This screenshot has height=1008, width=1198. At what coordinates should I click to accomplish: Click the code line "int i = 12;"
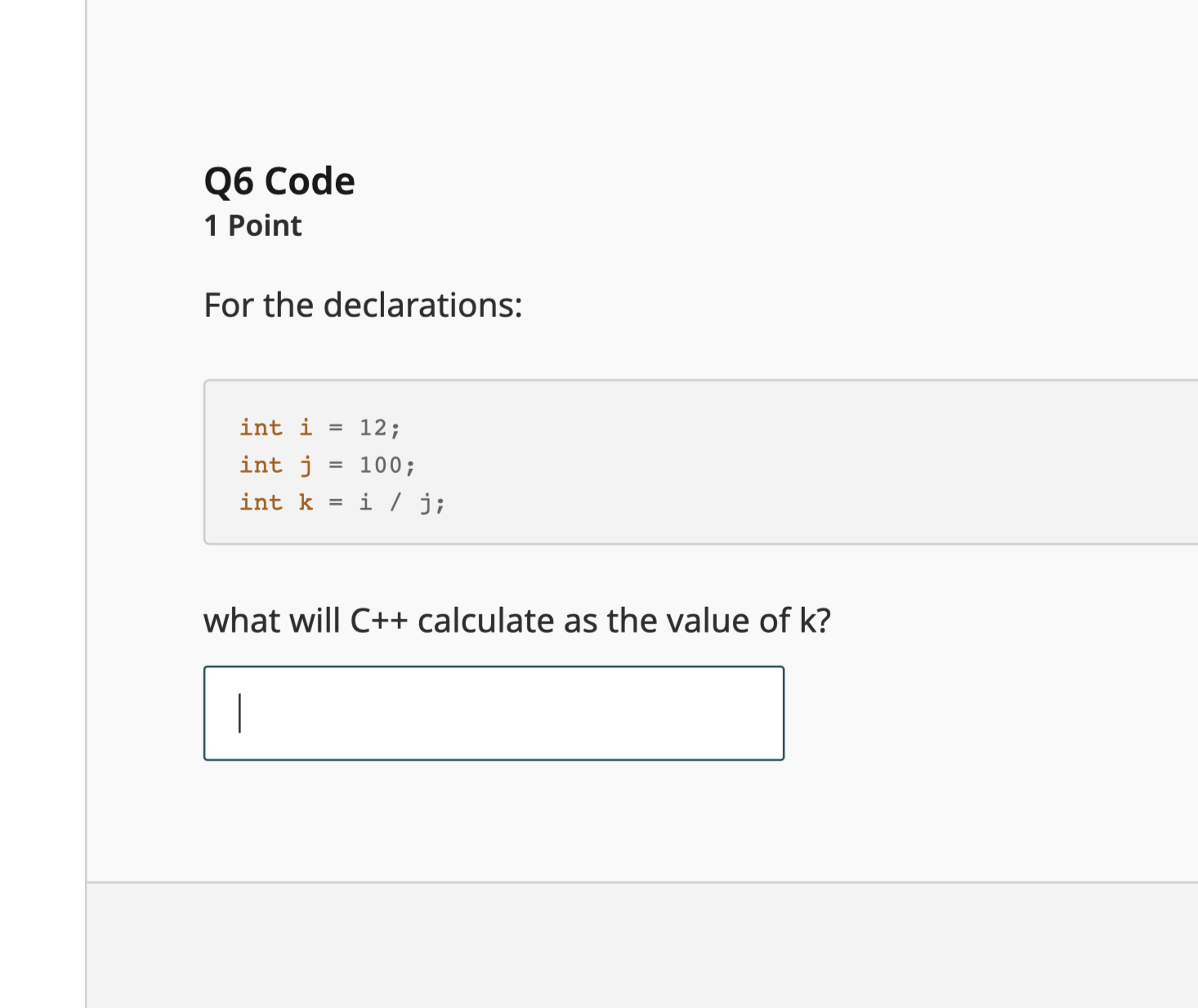tap(320, 427)
